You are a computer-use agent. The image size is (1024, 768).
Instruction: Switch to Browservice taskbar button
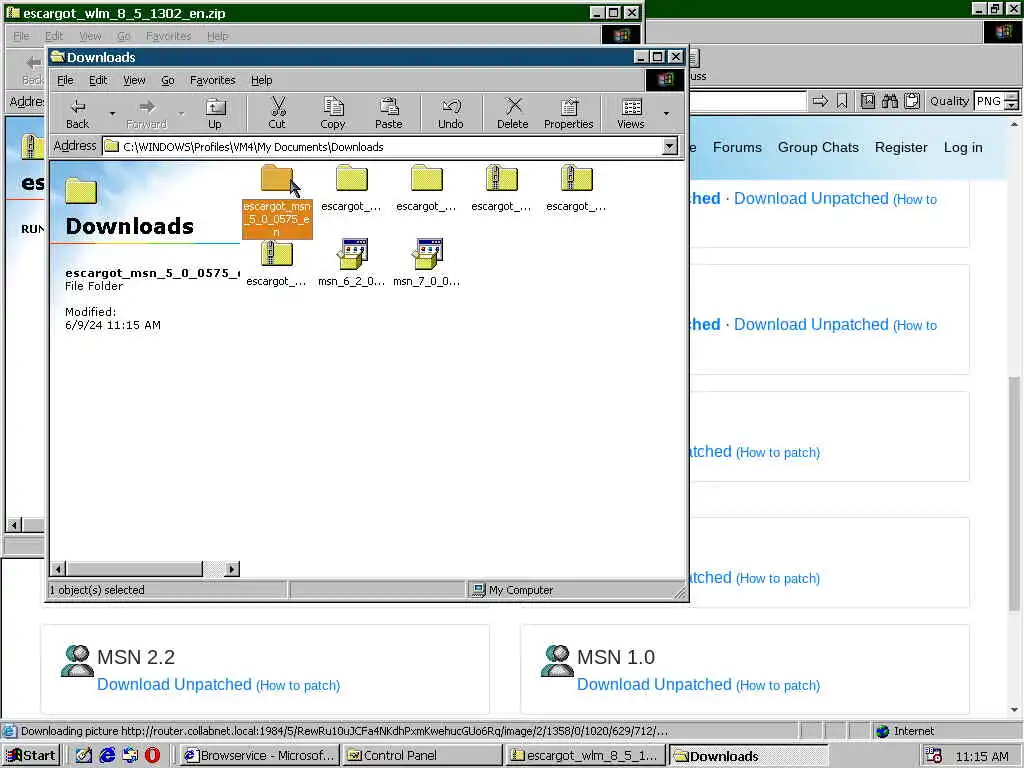pyautogui.click(x=260, y=756)
